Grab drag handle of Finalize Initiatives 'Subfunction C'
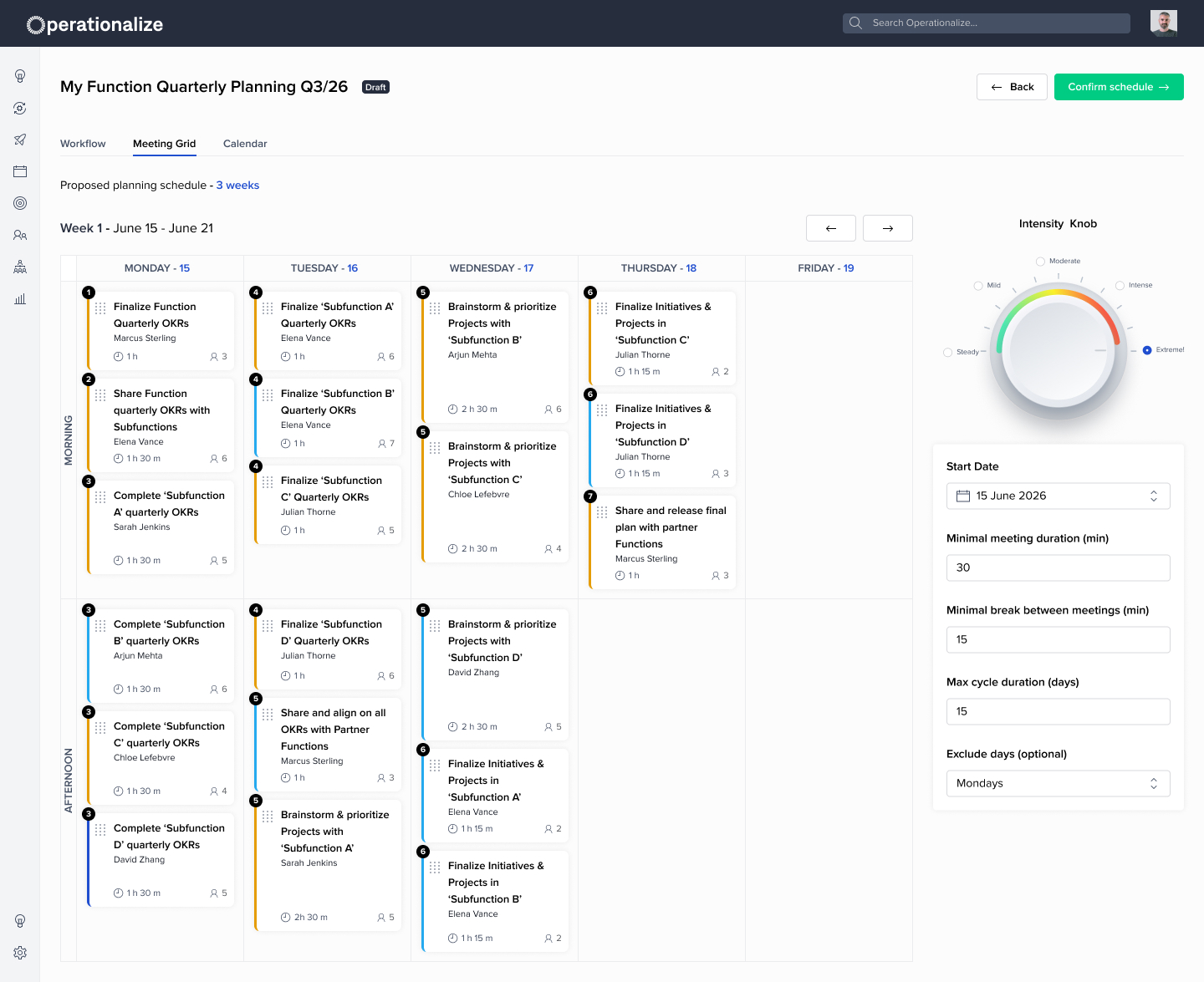Viewport: 1204px width, 982px height. click(602, 308)
